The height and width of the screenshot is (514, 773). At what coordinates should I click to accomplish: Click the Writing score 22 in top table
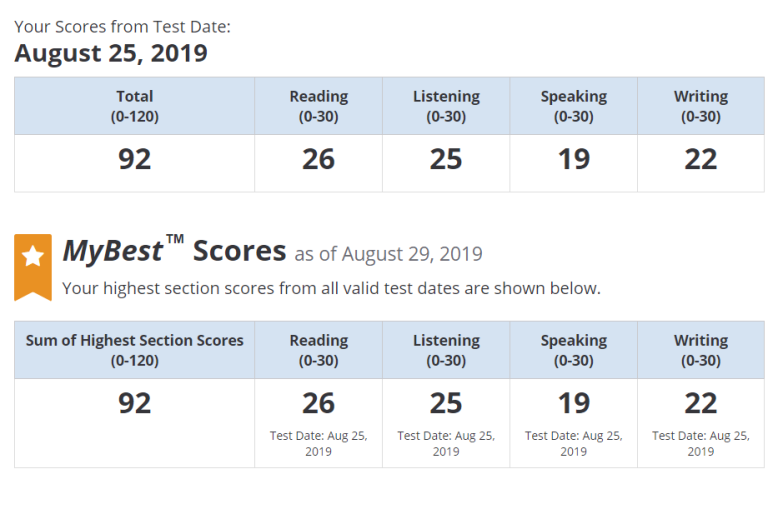click(x=701, y=160)
